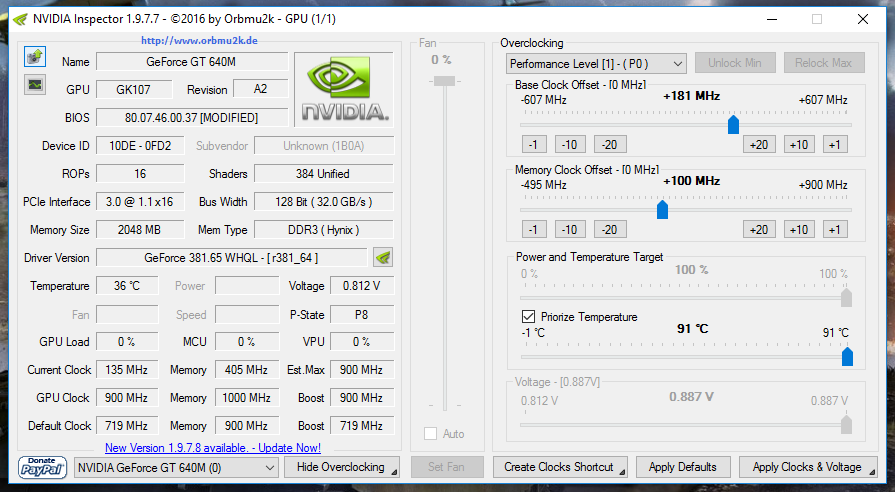The height and width of the screenshot is (492, 895).
Task: Click temperature target slider handle
Action: click(848, 356)
